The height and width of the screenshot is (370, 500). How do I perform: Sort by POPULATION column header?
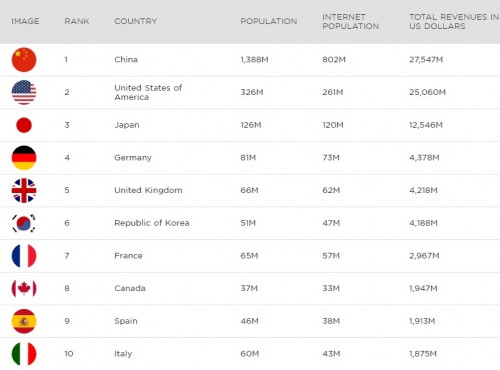click(x=269, y=21)
